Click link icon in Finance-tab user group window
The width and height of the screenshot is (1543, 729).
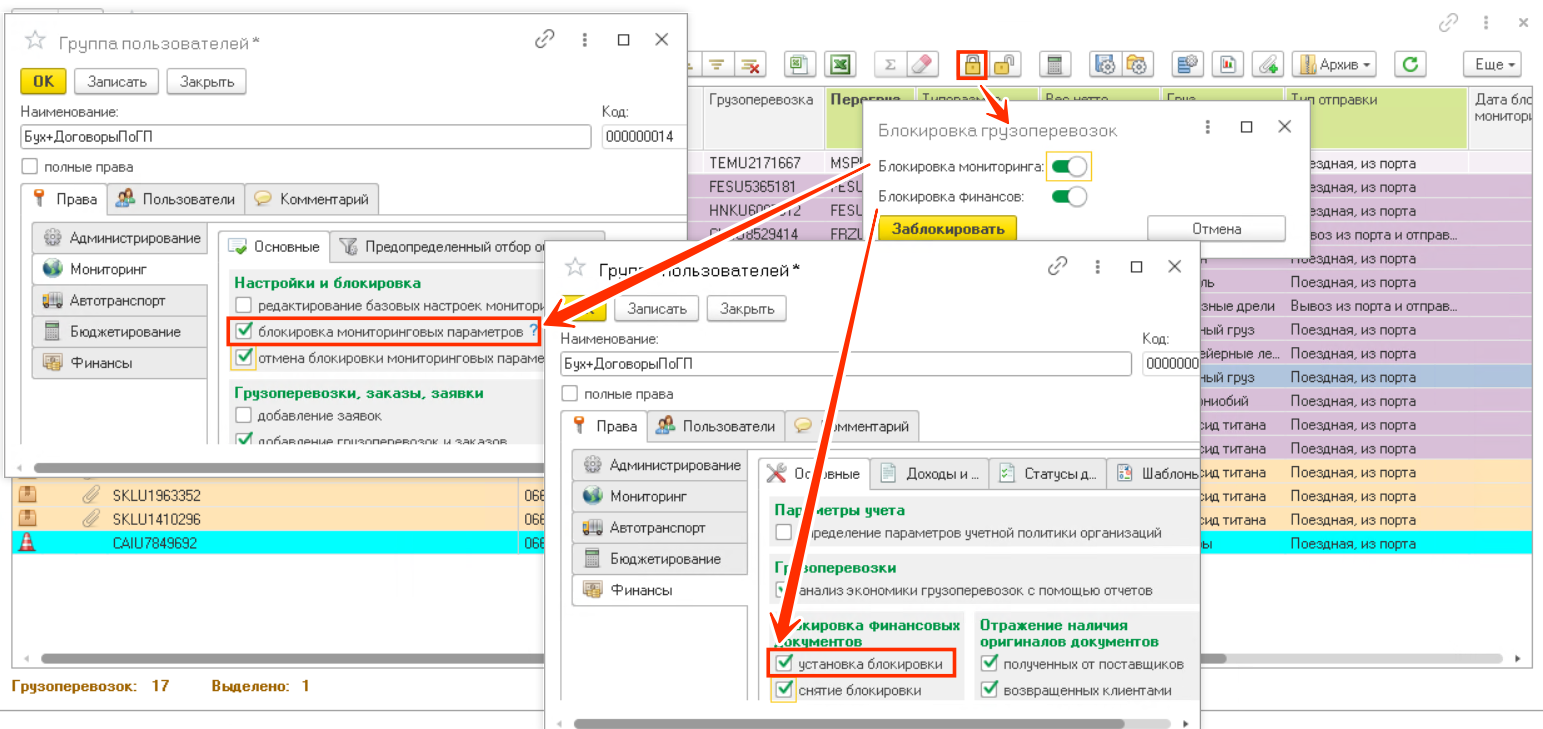pyautogui.click(x=1058, y=267)
